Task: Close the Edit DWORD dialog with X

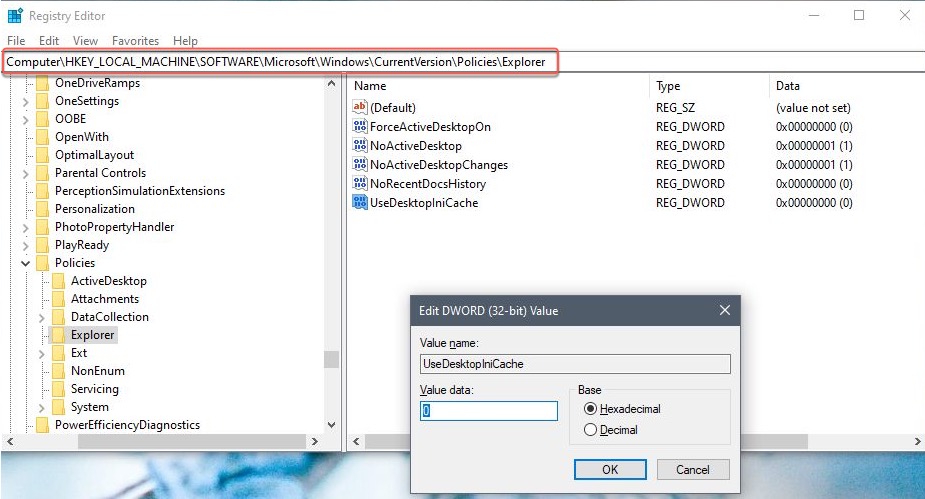Action: click(725, 310)
